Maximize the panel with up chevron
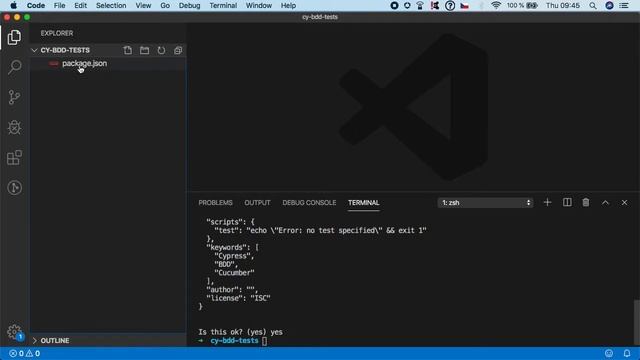The width and height of the screenshot is (640, 360). 605,202
